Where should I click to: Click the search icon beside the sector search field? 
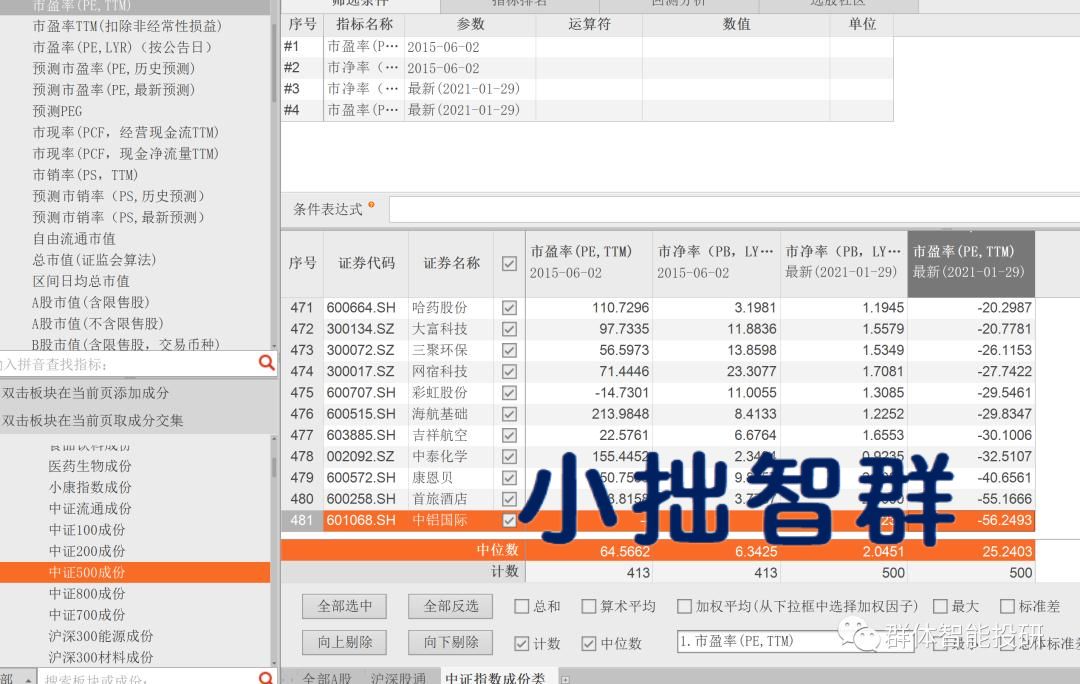click(x=266, y=678)
